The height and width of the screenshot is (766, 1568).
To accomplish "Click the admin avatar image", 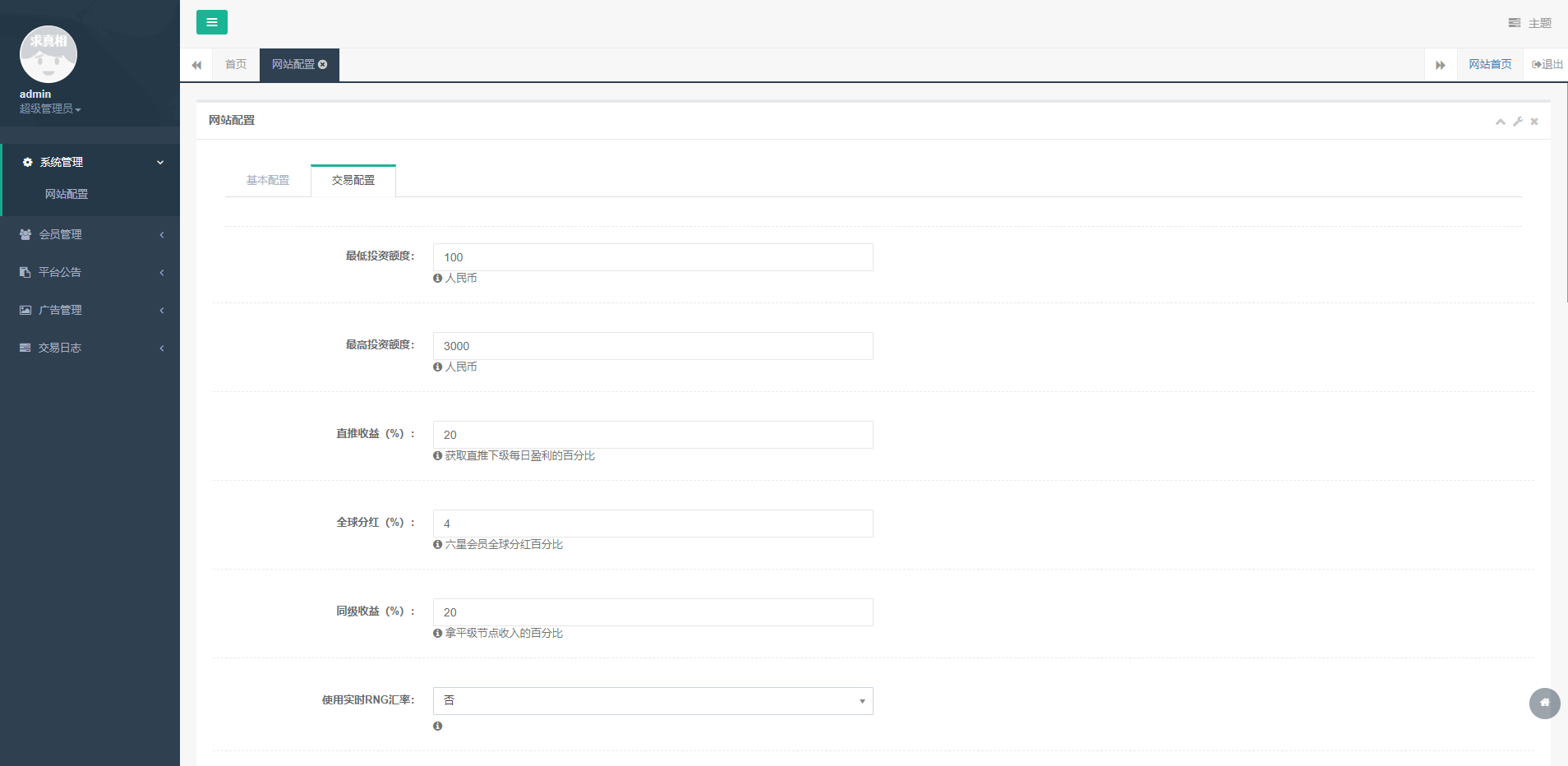I will [x=48, y=54].
